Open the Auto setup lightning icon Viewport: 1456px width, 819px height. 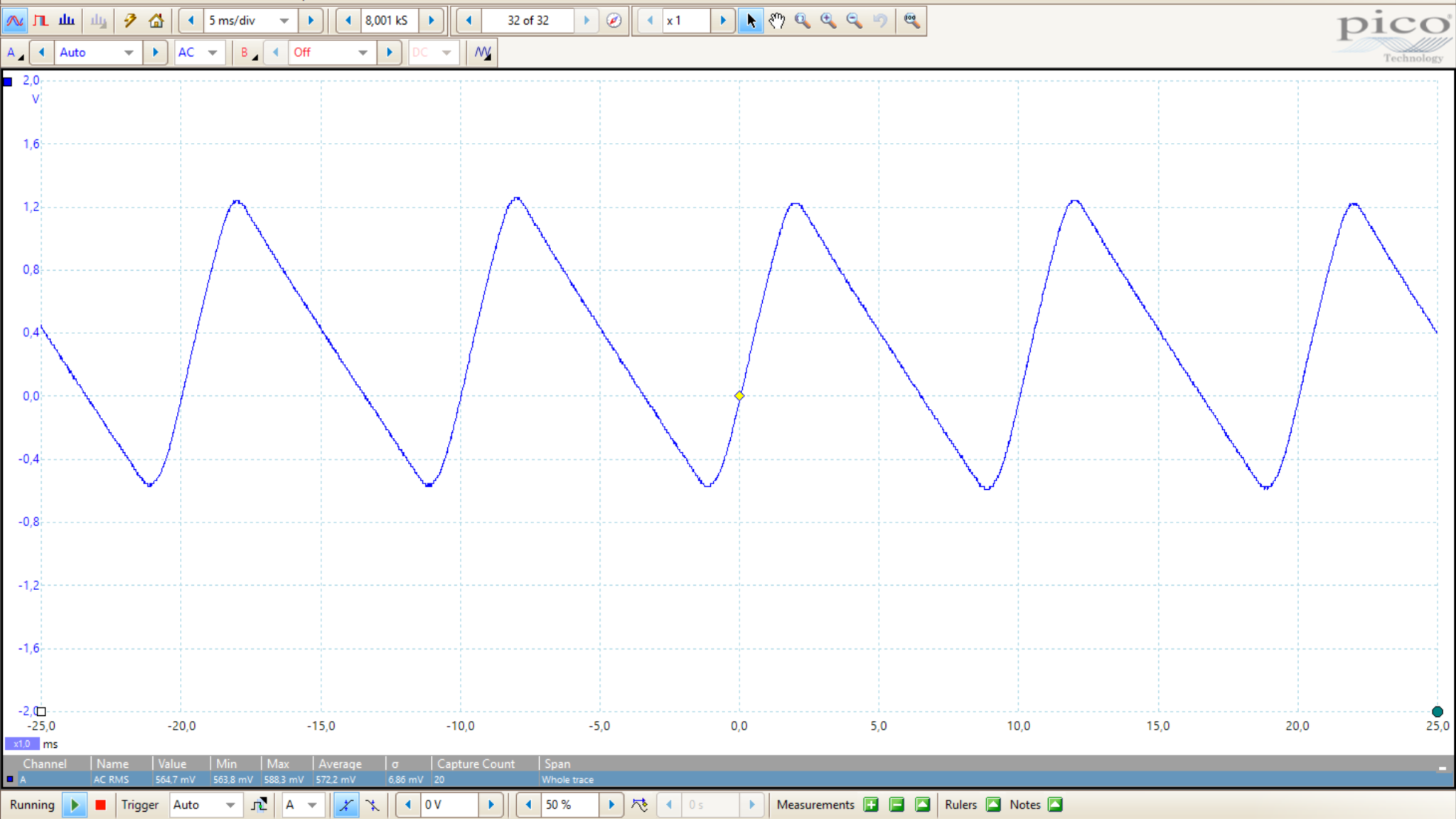click(129, 21)
